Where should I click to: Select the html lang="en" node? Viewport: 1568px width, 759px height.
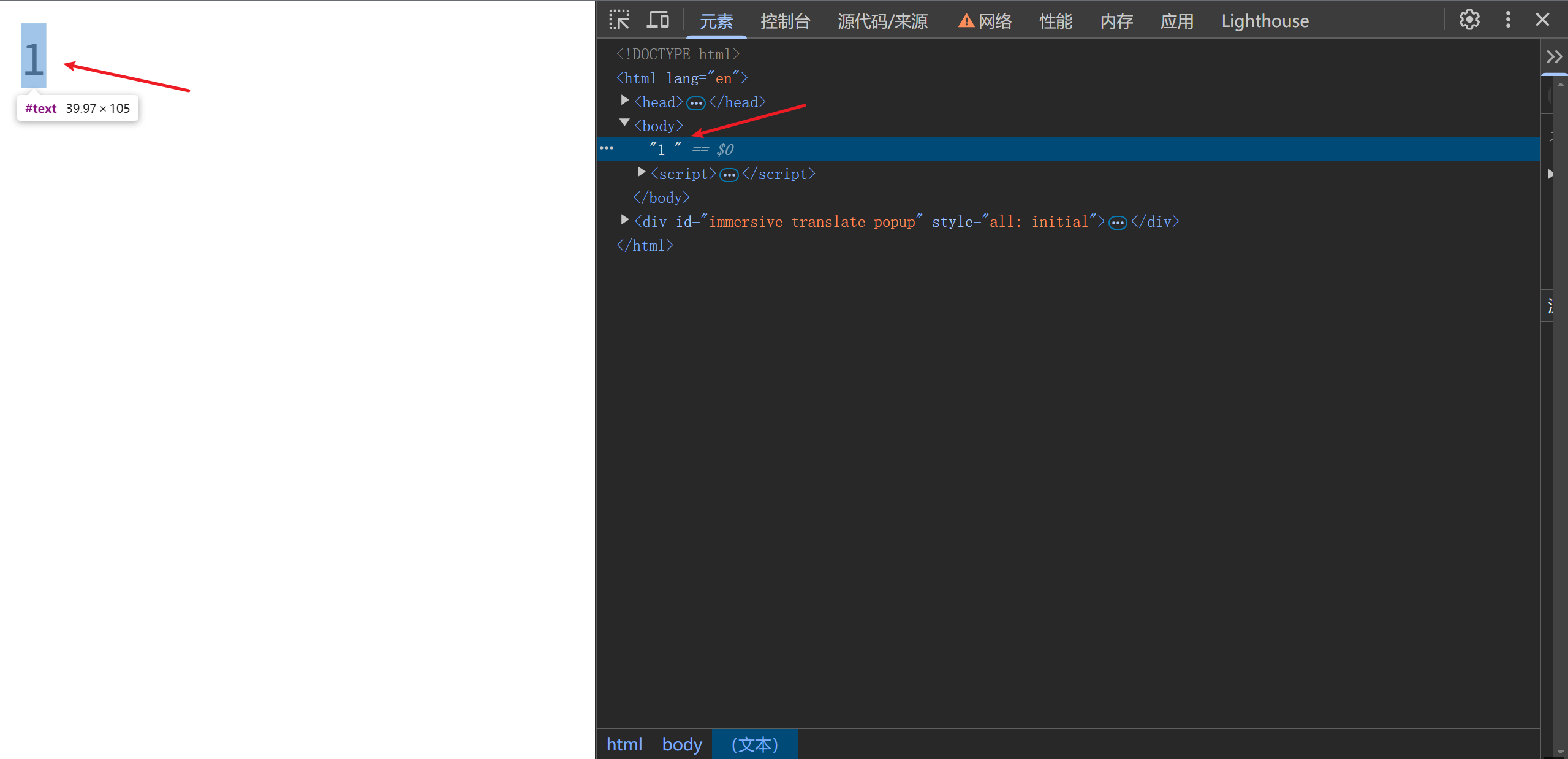[x=681, y=78]
